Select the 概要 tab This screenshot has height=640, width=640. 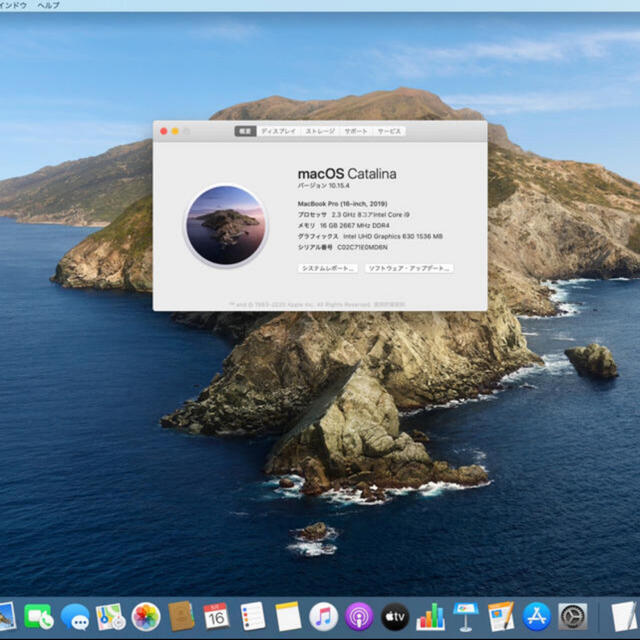(245, 131)
